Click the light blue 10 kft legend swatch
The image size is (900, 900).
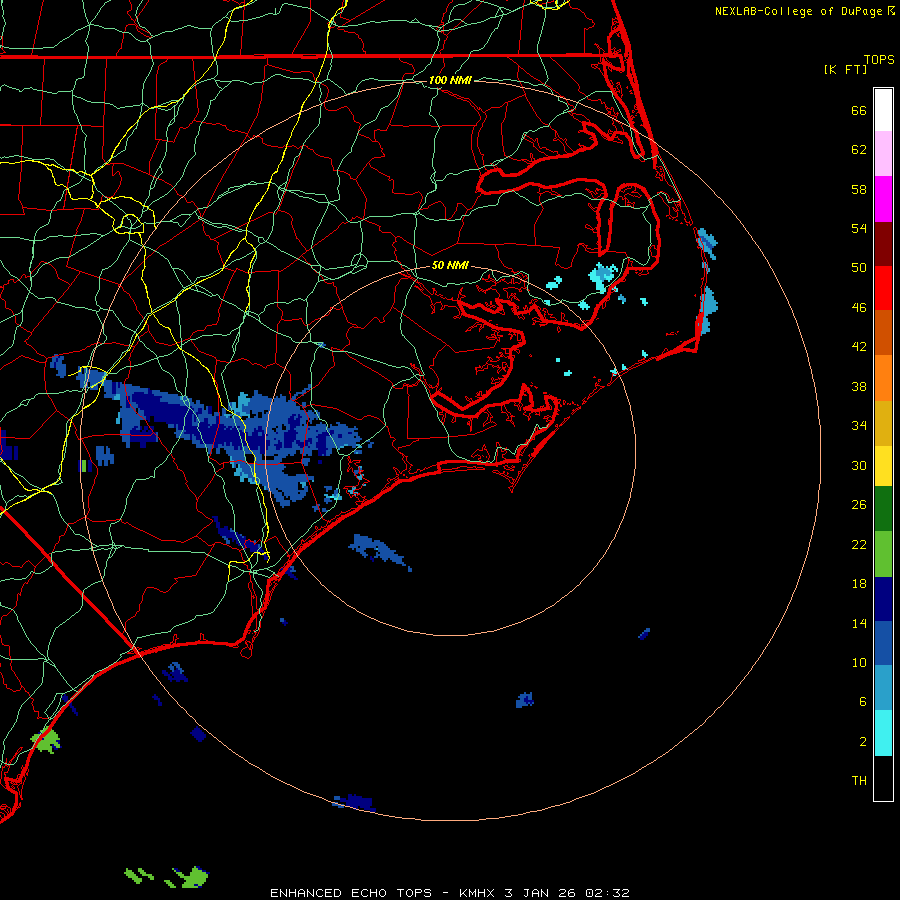point(883,688)
